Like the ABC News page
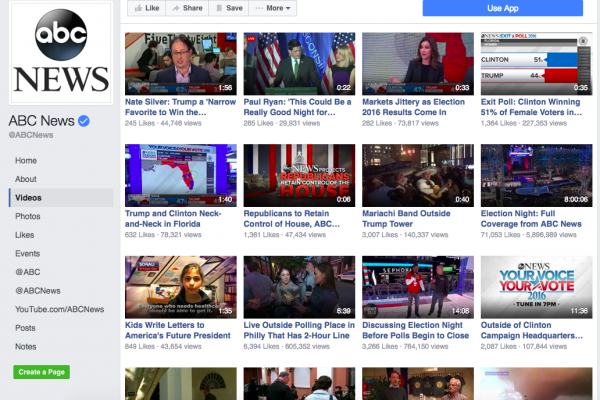The height and width of the screenshot is (400, 600). coord(147,8)
